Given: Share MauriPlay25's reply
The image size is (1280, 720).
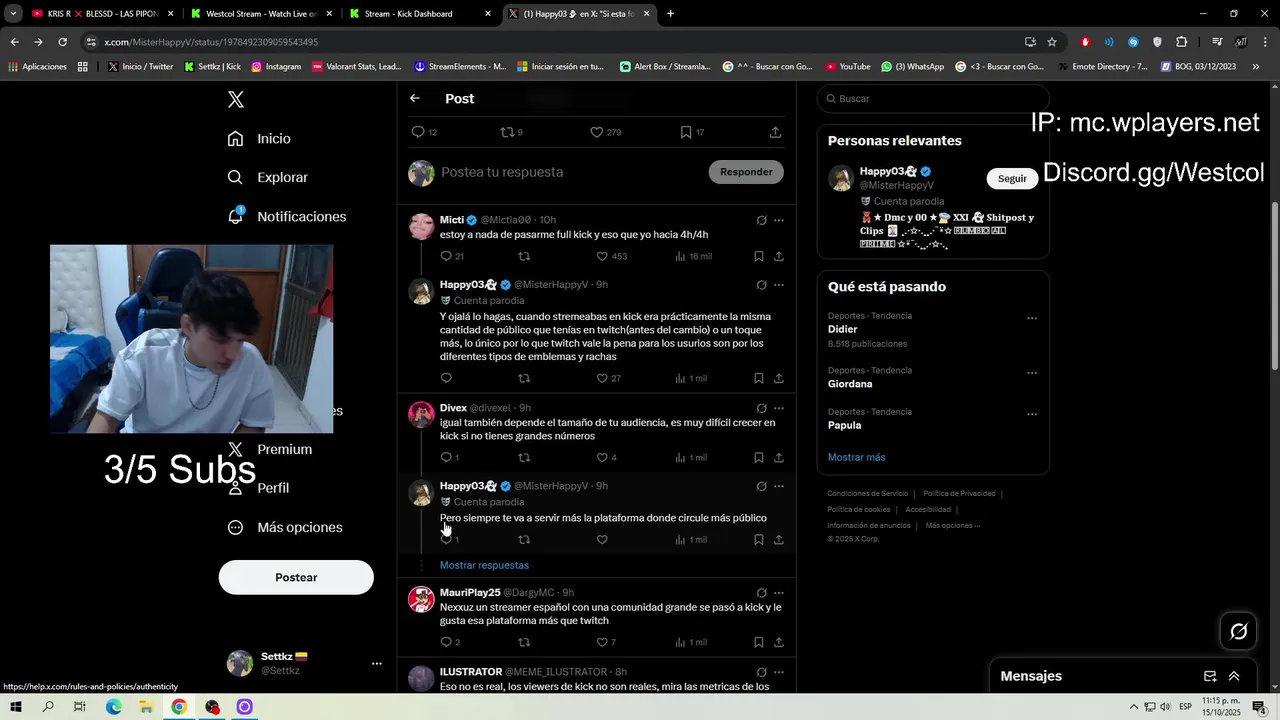Looking at the screenshot, I should click(778, 642).
